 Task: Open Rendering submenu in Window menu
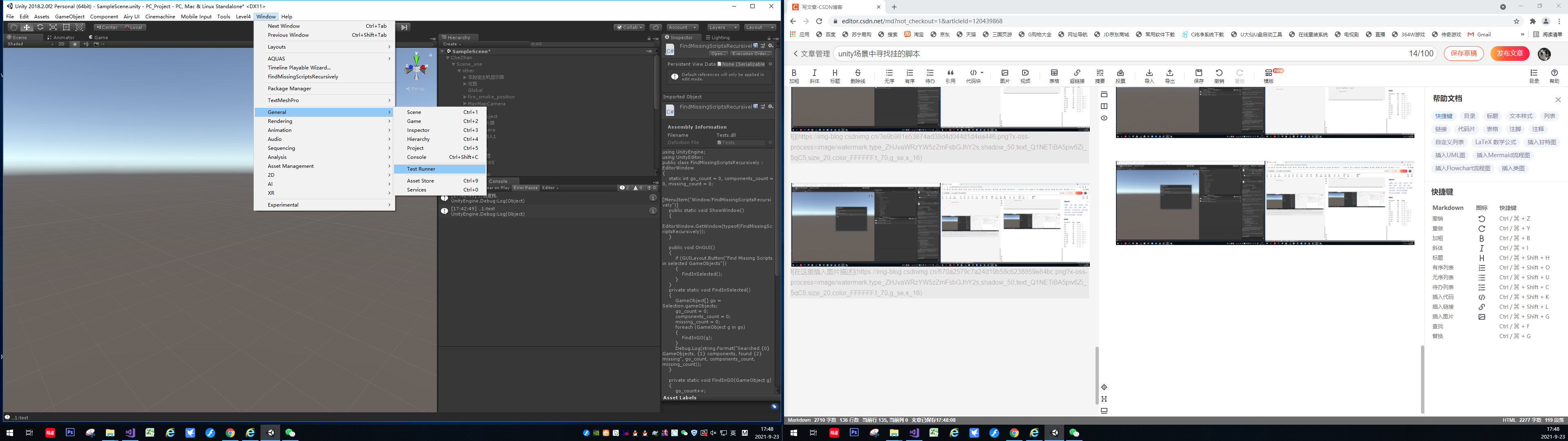click(x=325, y=121)
